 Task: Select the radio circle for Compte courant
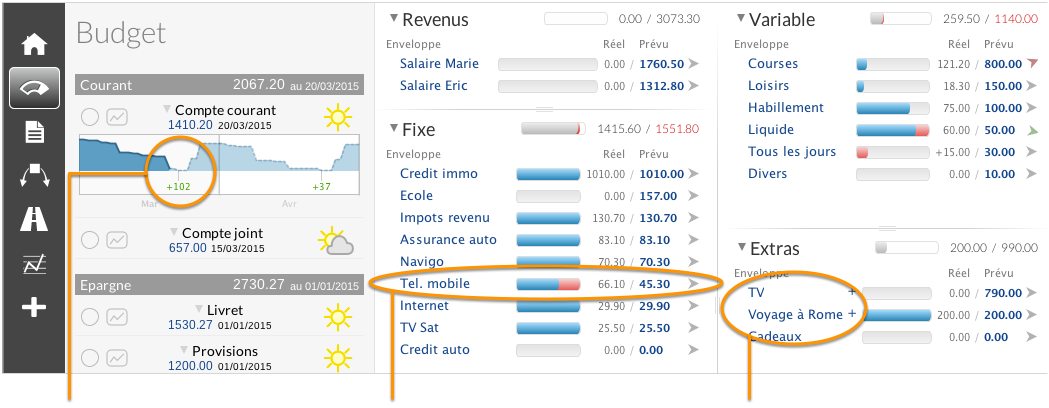pos(90,117)
